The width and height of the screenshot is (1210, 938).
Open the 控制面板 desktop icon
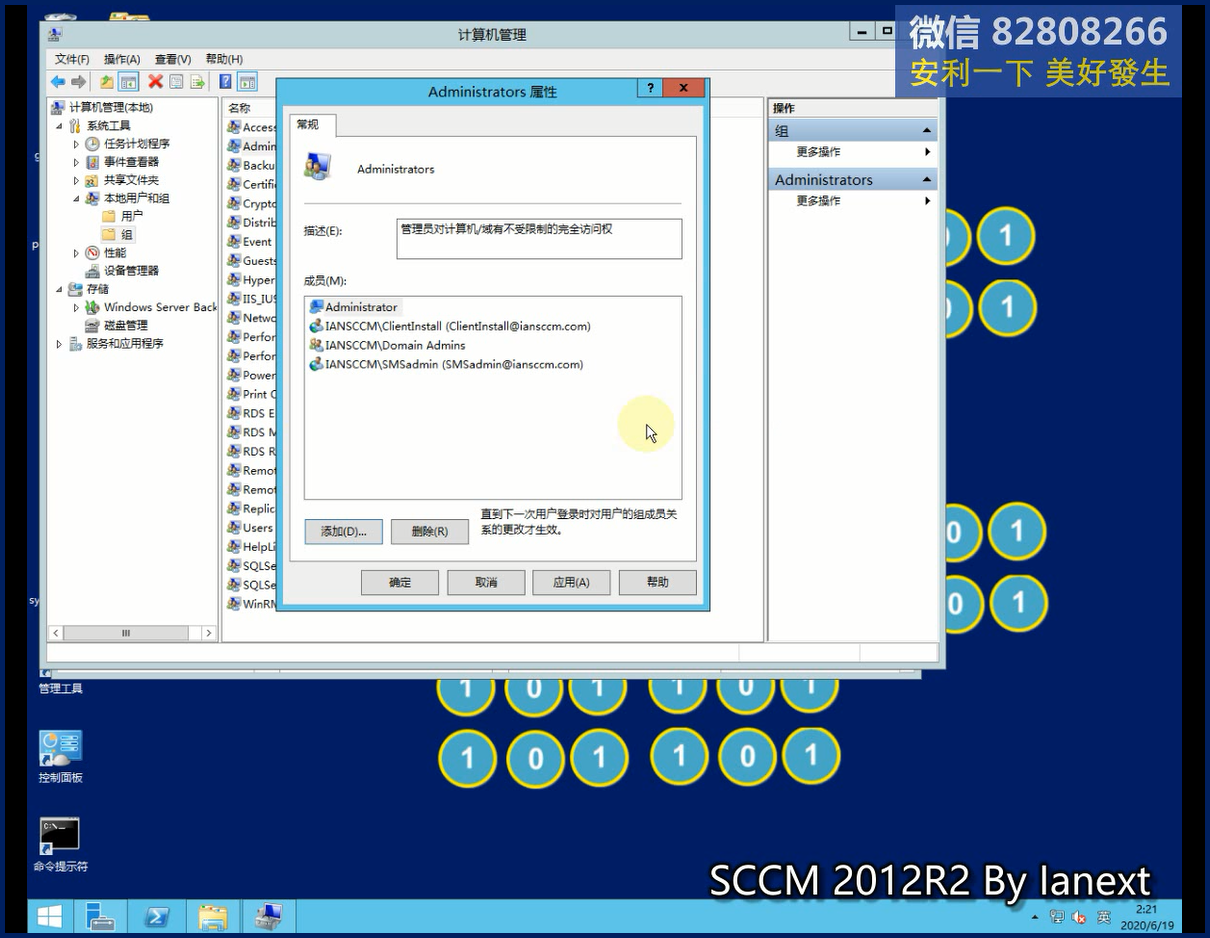pos(60,757)
